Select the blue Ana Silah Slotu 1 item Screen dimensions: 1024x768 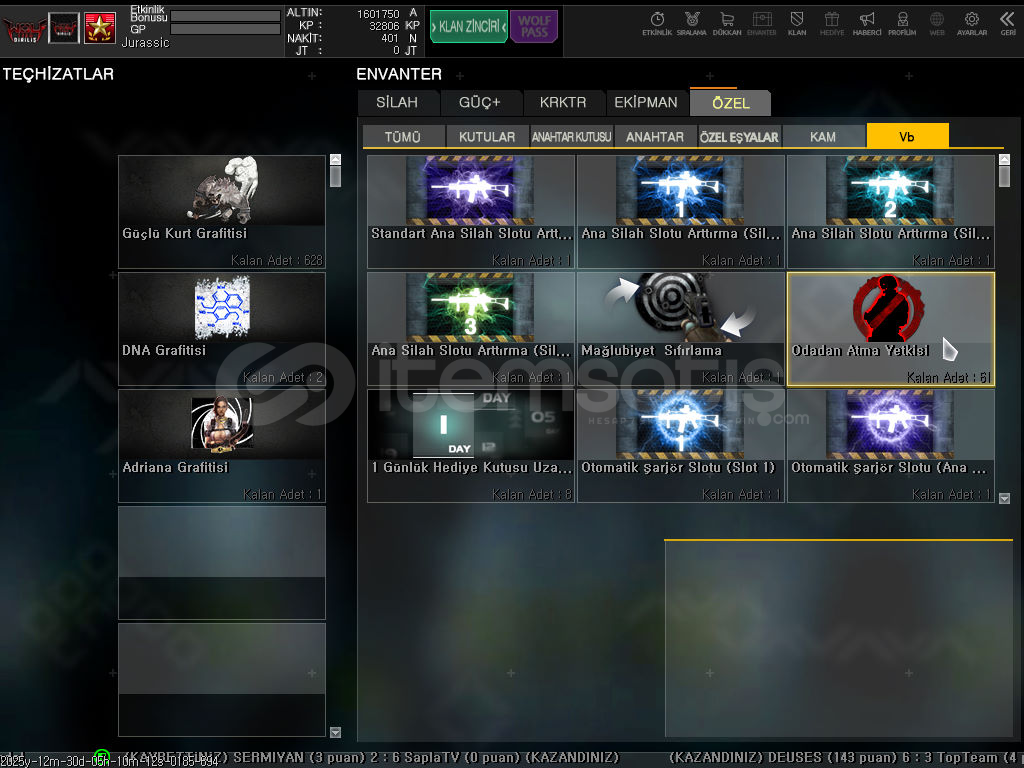(x=680, y=212)
